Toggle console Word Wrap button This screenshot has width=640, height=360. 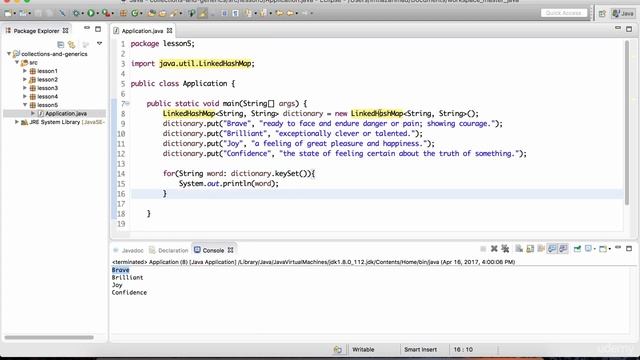pyautogui.click(x=541, y=249)
